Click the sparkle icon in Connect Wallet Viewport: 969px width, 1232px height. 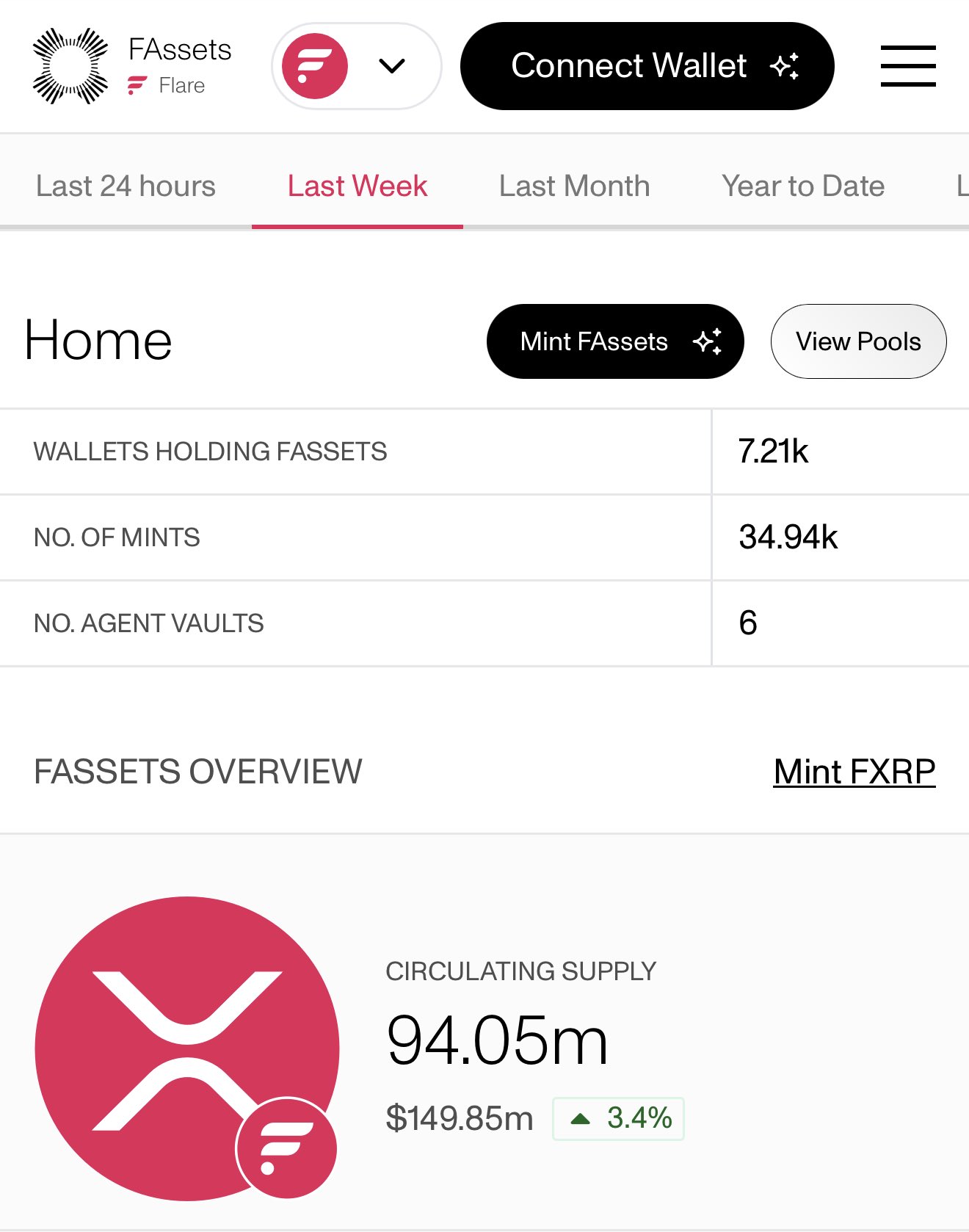pos(785,66)
